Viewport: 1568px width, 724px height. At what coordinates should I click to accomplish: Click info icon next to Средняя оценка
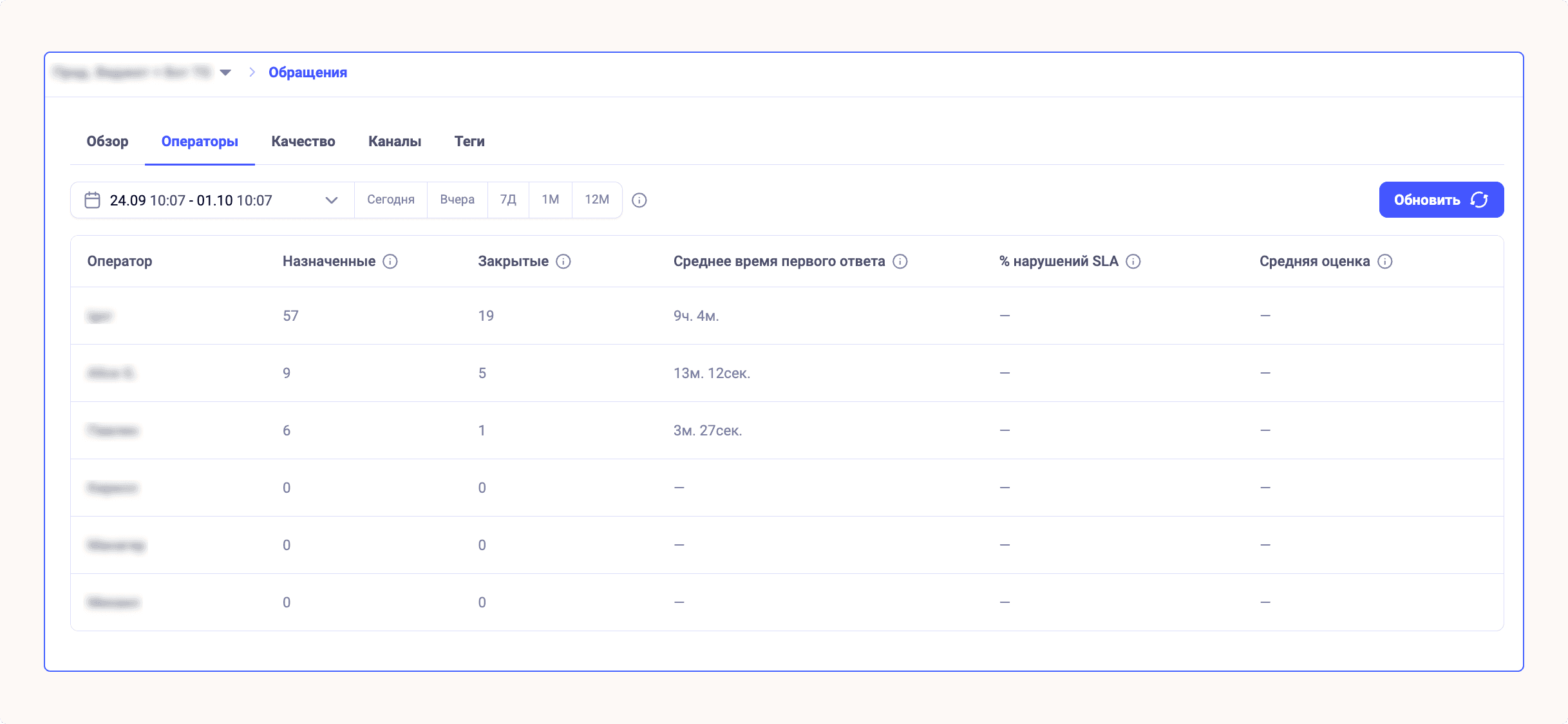click(1385, 262)
